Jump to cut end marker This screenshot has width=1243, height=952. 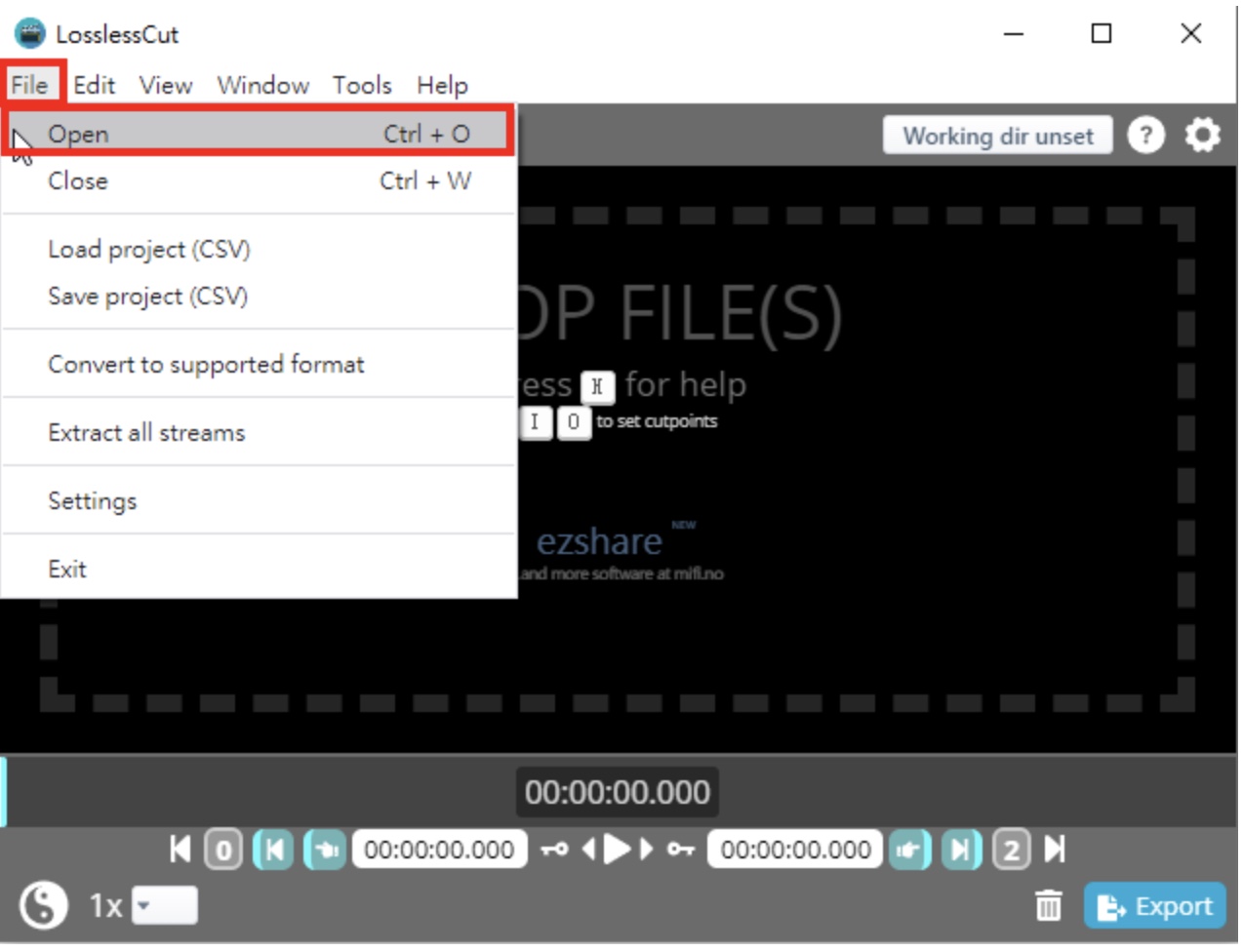click(x=961, y=850)
